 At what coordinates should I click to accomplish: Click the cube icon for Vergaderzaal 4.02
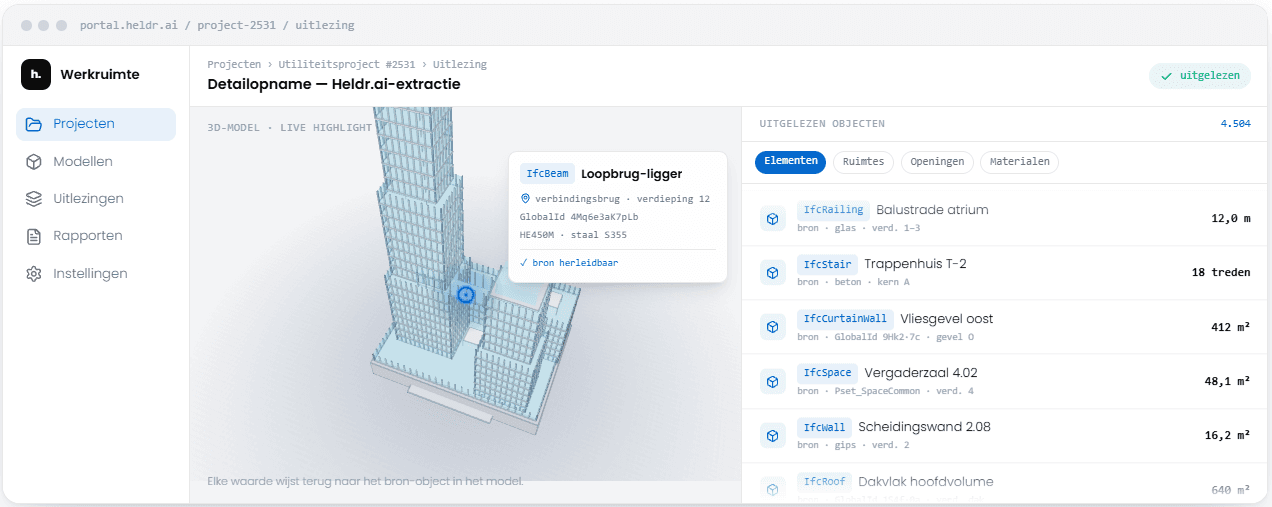772,381
